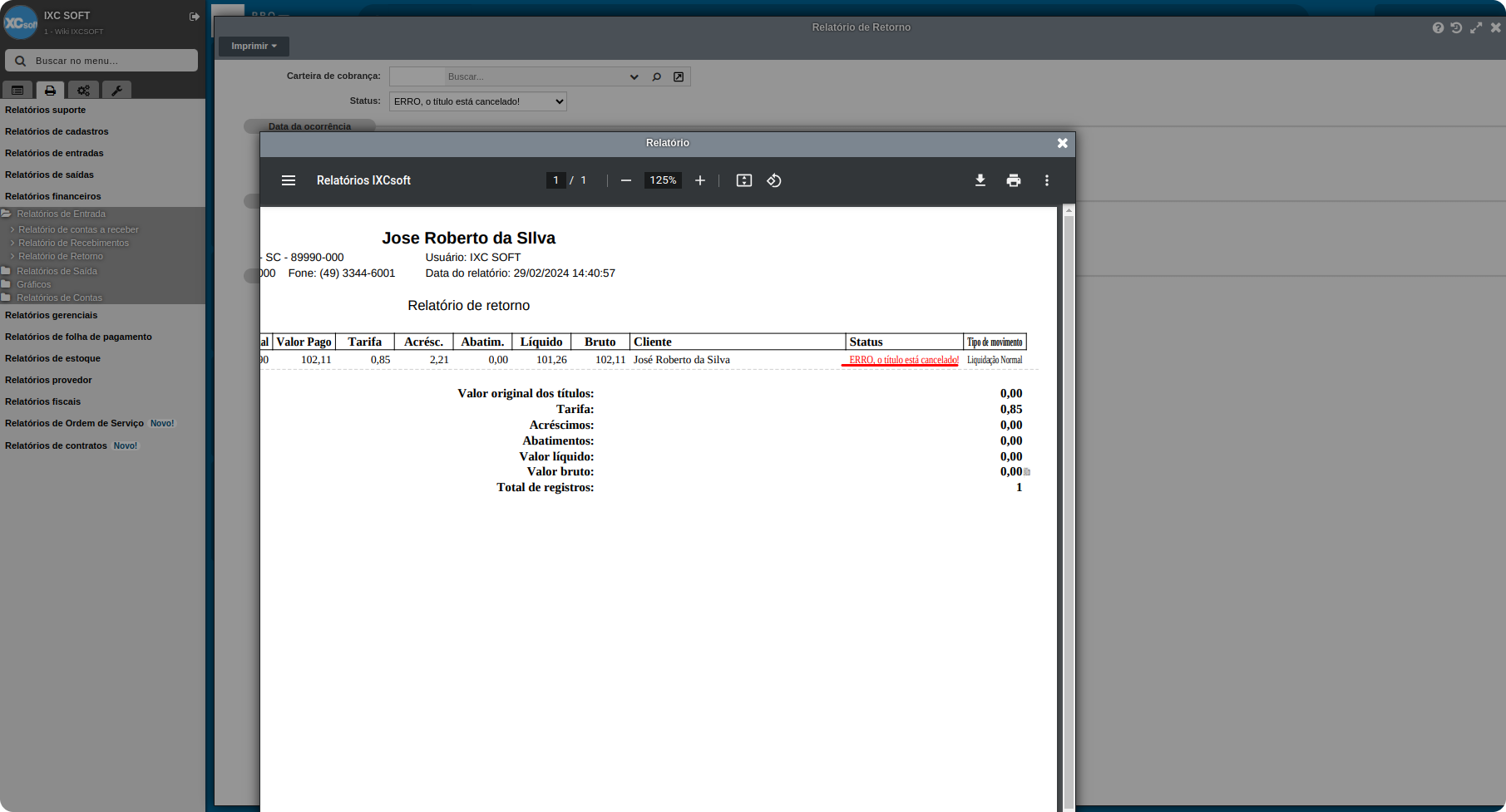
Task: Open Relatórios de cadastros menu
Action: coord(57,131)
